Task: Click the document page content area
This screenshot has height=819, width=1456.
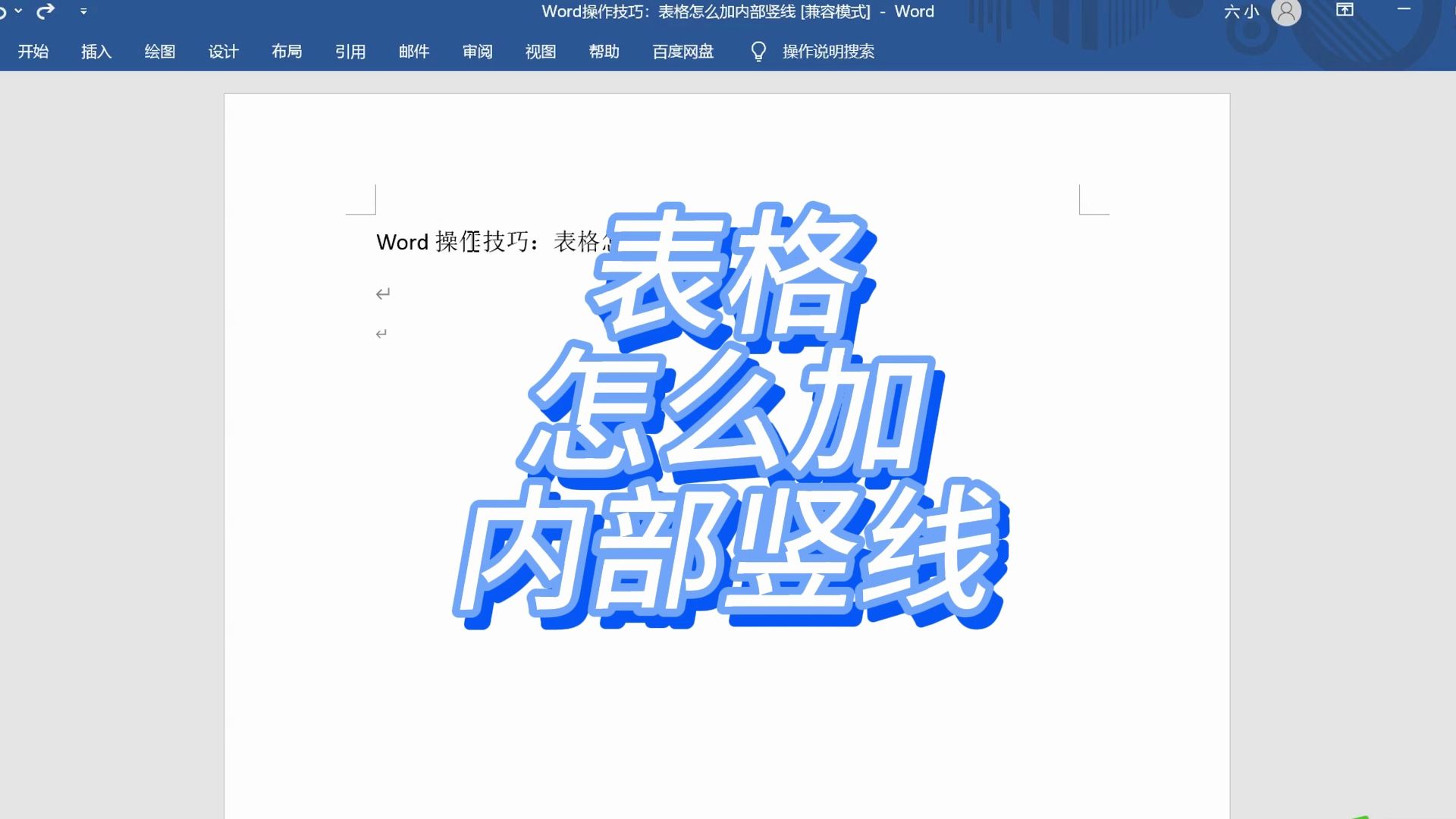Action: (x=727, y=450)
